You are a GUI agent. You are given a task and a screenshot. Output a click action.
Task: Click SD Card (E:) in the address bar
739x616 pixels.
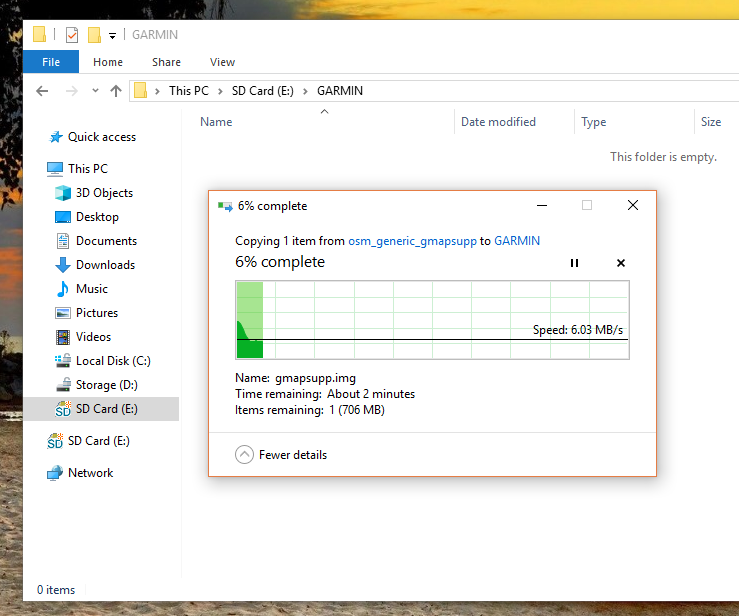click(263, 90)
